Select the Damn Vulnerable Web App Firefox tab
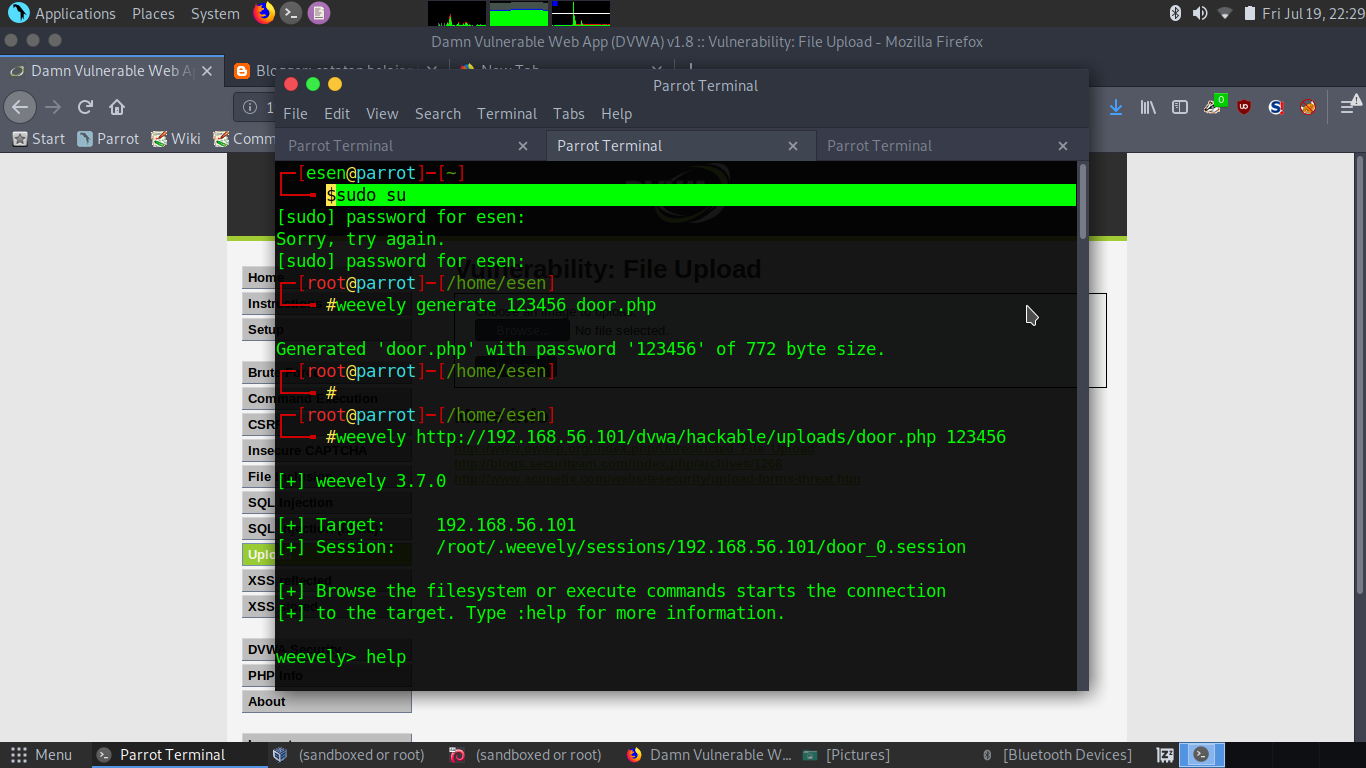 click(110, 71)
